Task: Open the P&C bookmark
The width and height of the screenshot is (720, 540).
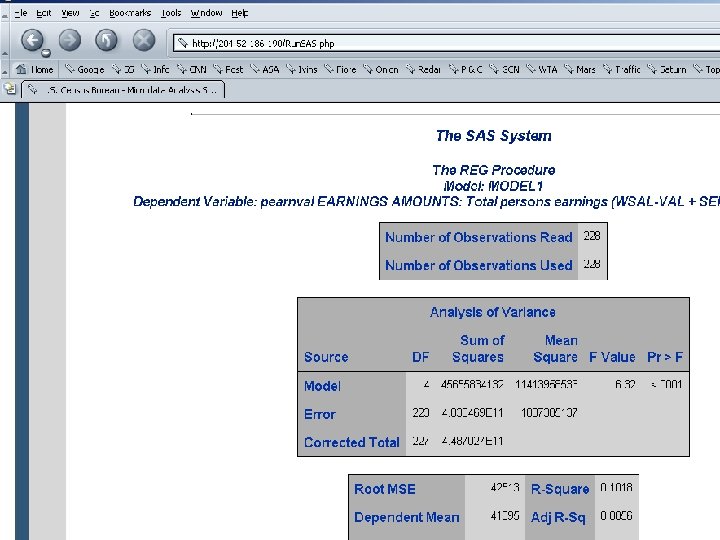Action: (x=466, y=69)
